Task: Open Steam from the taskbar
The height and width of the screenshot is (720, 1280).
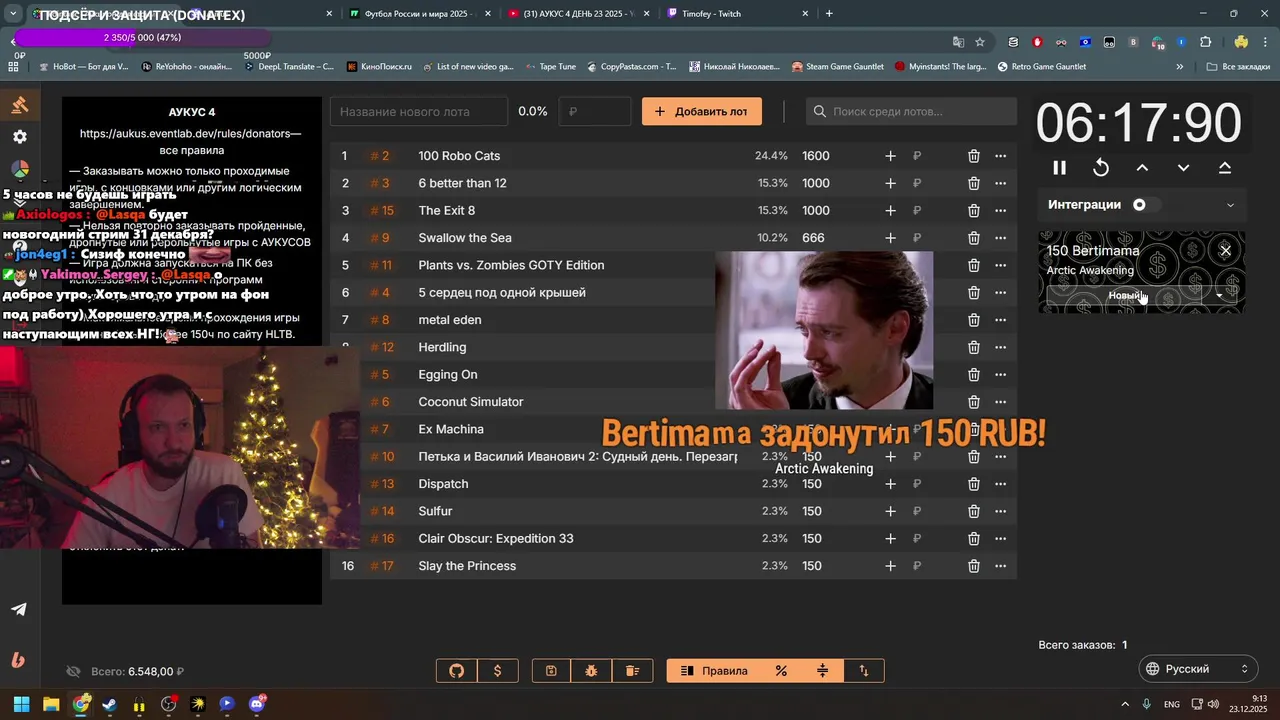Action: pos(109,704)
